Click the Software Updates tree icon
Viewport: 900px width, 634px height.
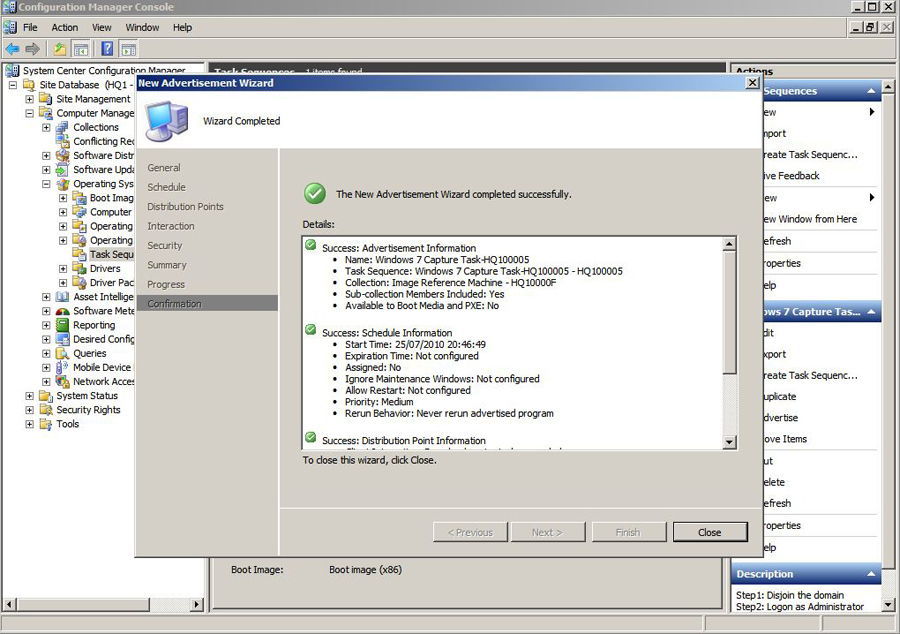point(62,170)
